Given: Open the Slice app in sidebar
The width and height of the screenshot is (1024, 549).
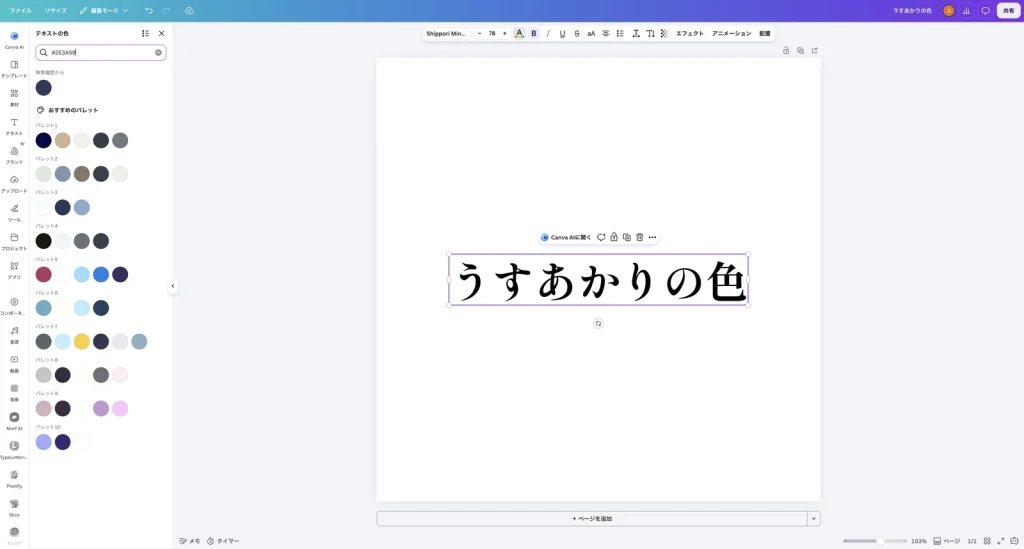Looking at the screenshot, I should click(14, 507).
